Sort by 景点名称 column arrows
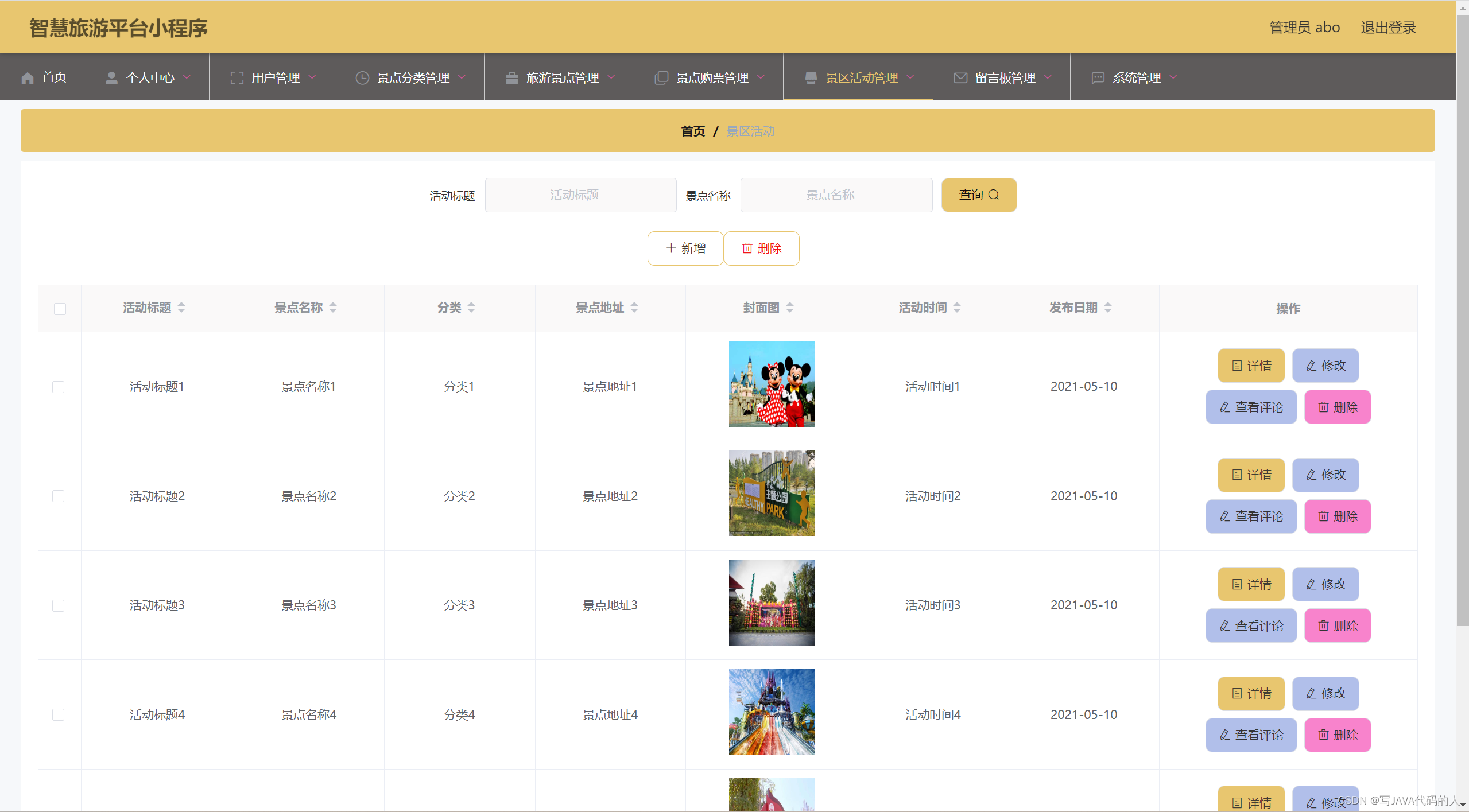The height and width of the screenshot is (812, 1469). (333, 308)
